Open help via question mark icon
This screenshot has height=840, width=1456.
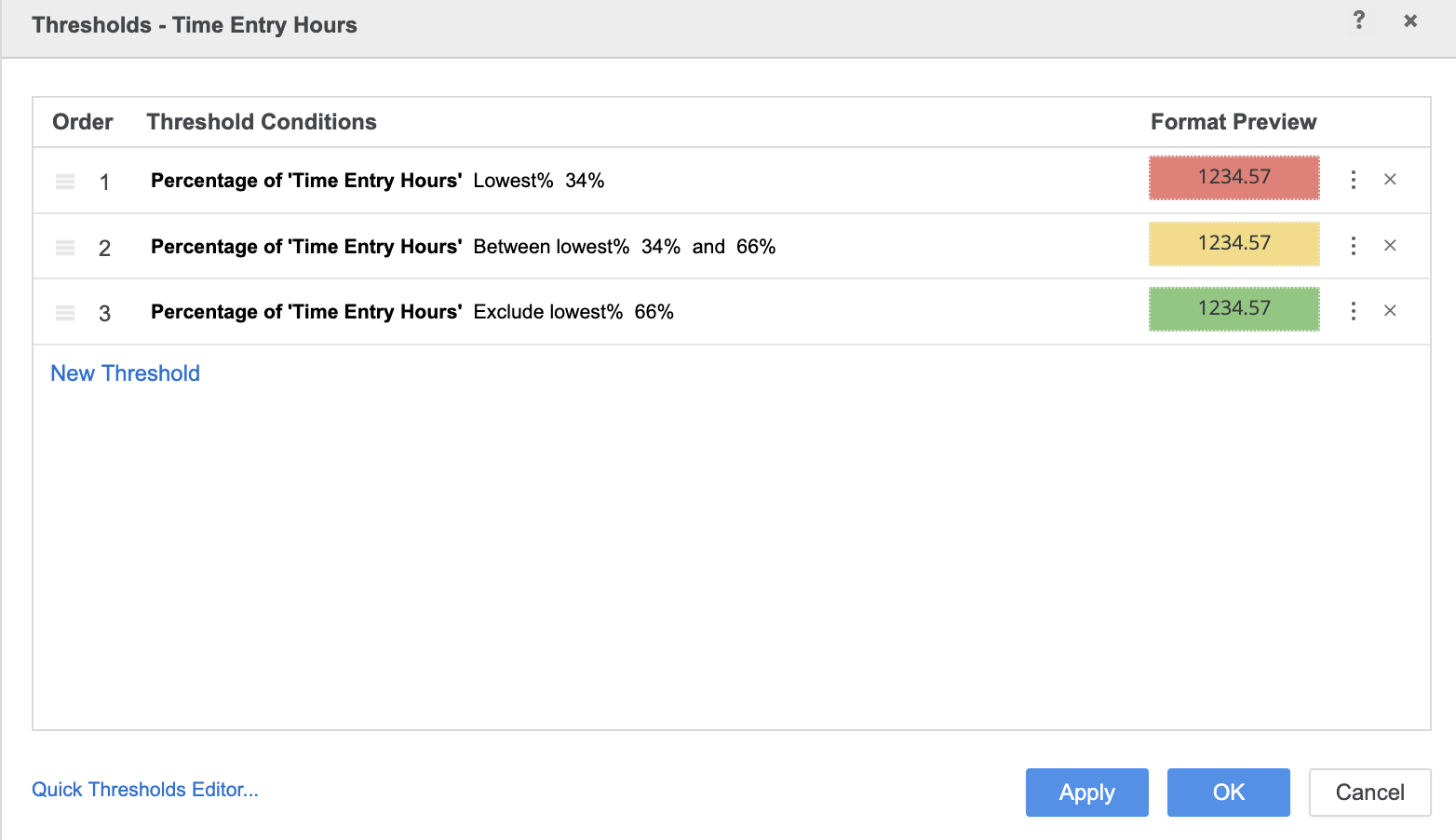(x=1359, y=20)
